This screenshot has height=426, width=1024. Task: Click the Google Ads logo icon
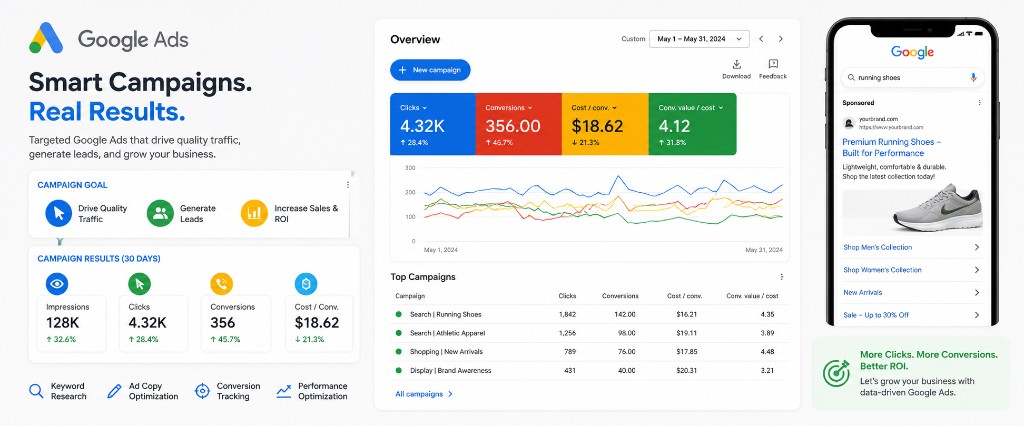click(x=46, y=39)
